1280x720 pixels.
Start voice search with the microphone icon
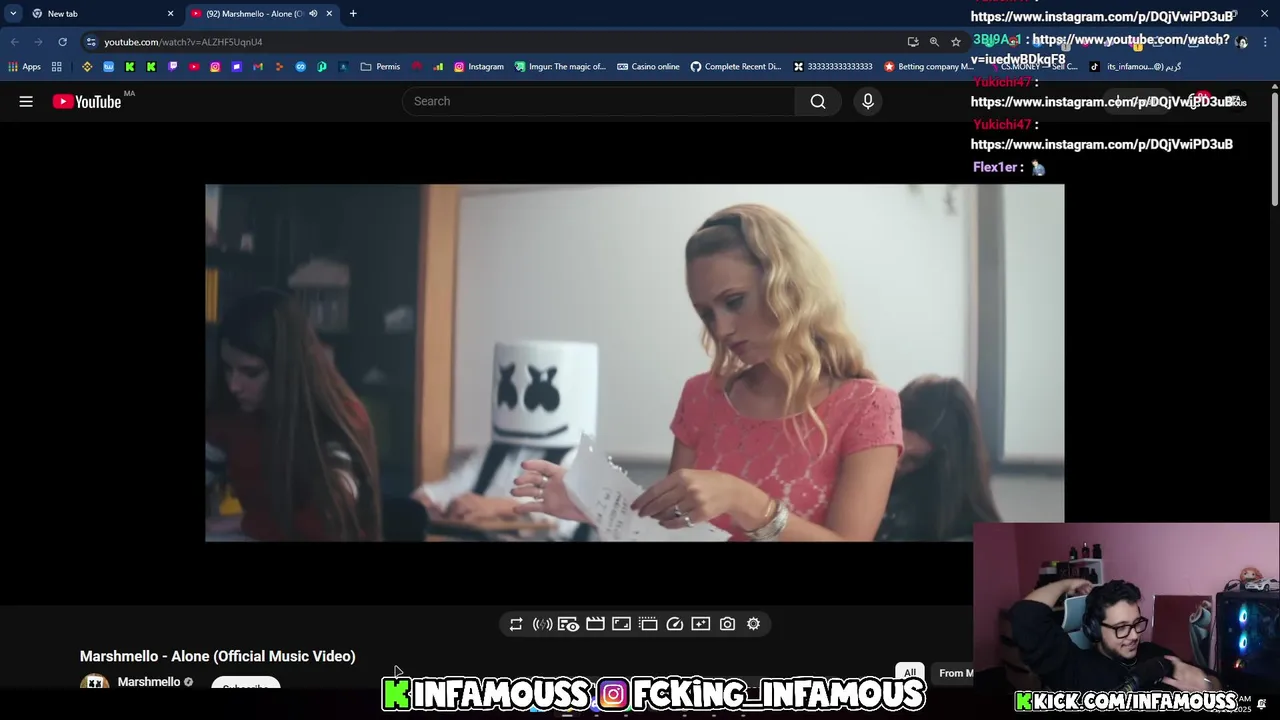868,101
